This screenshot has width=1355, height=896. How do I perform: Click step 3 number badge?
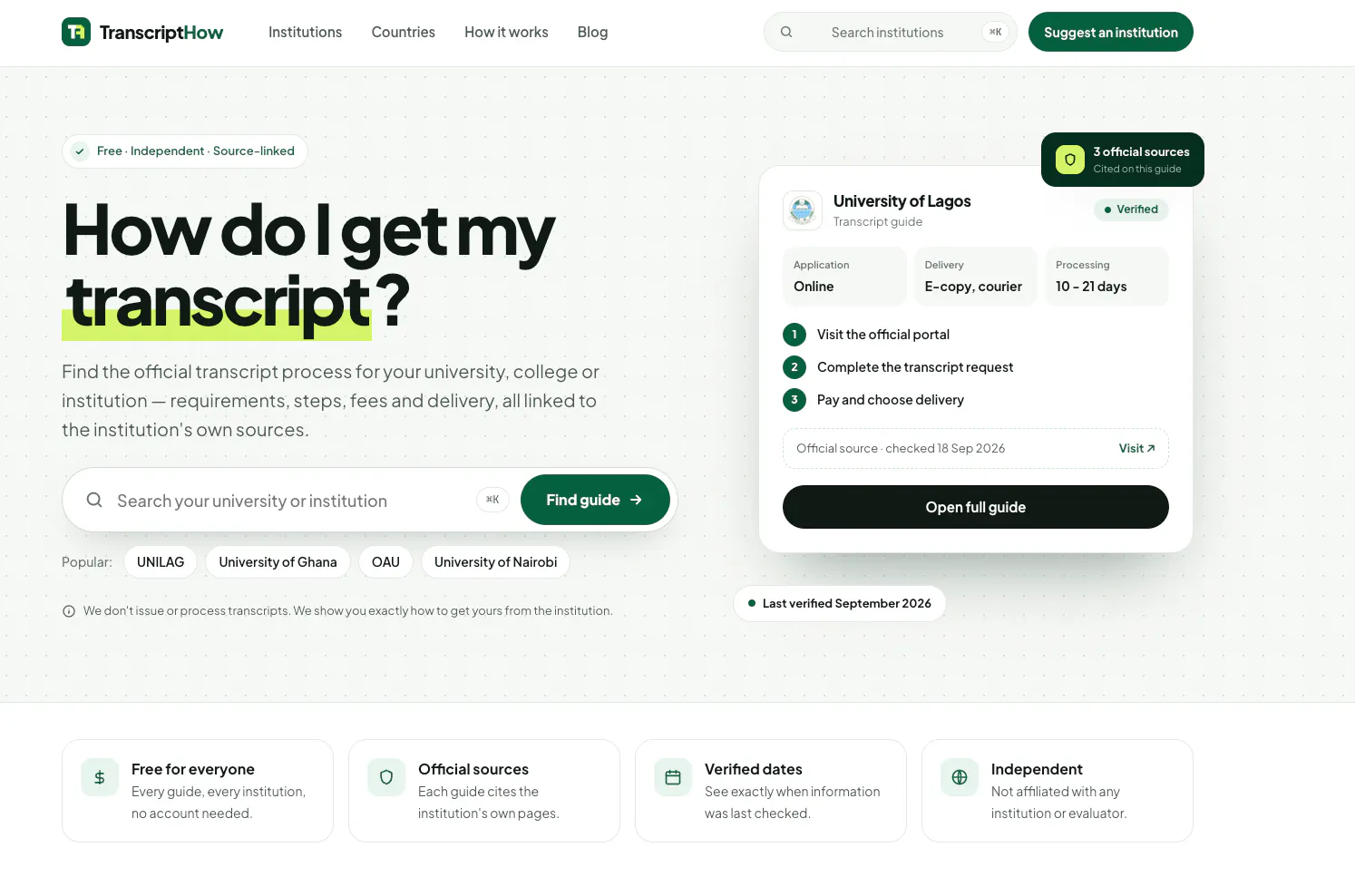coord(794,400)
